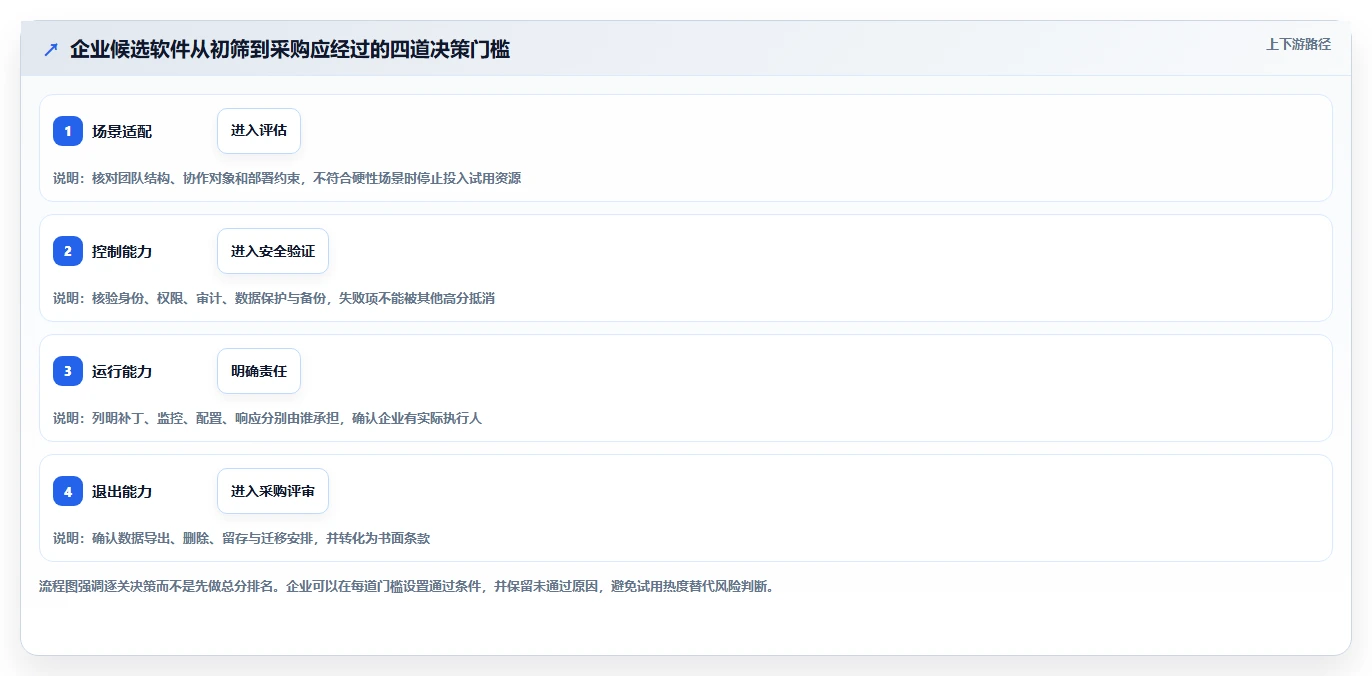This screenshot has height=676, width=1372.
Task: Click the 进入评估 button
Action: point(259,131)
